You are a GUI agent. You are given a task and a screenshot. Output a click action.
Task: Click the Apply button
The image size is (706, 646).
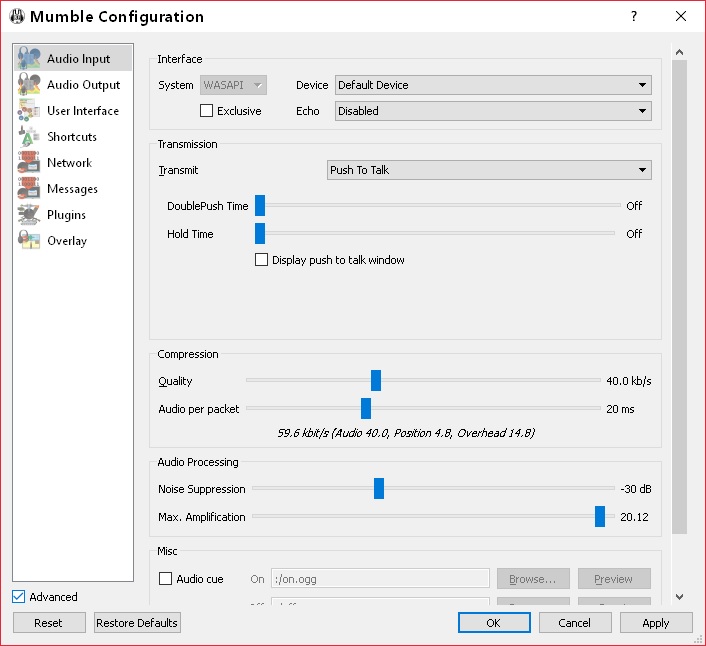pos(656,623)
